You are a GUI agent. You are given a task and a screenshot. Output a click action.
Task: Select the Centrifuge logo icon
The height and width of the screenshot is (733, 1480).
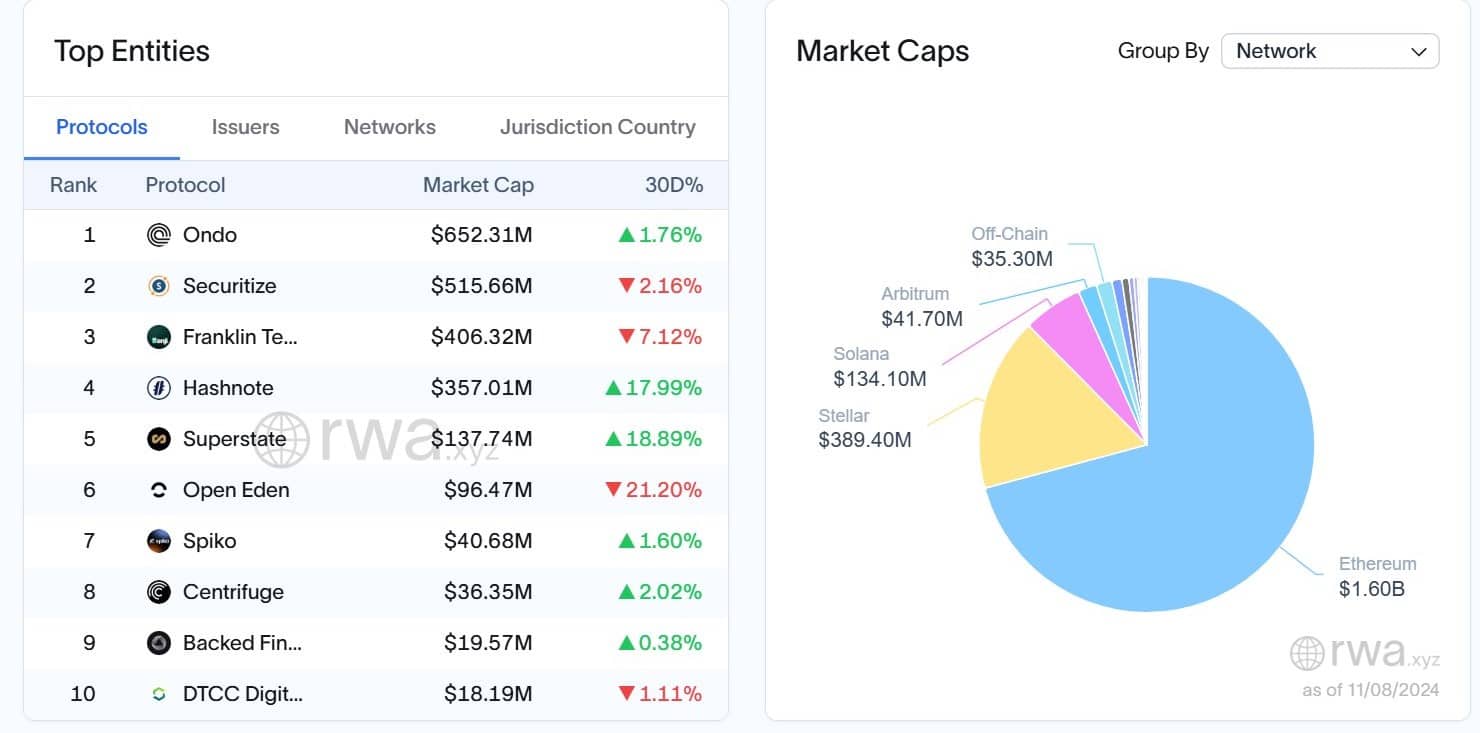157,592
